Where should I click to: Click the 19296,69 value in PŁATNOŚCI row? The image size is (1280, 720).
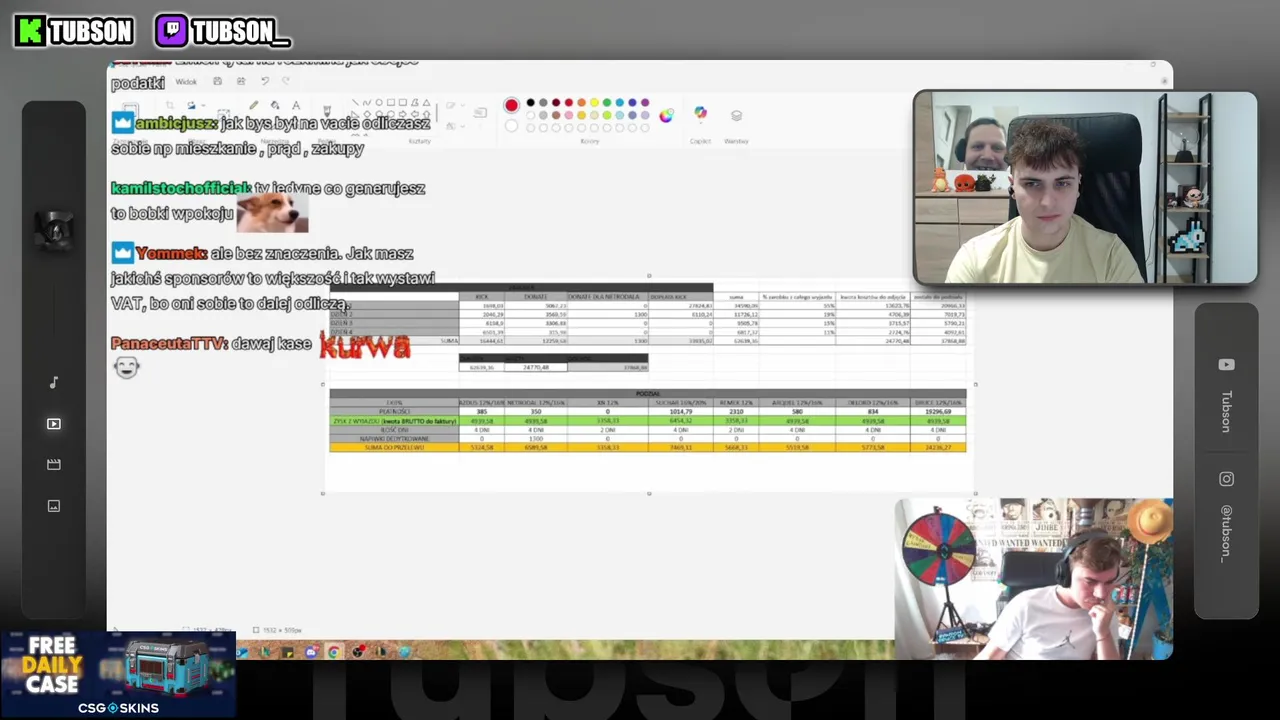click(x=938, y=411)
